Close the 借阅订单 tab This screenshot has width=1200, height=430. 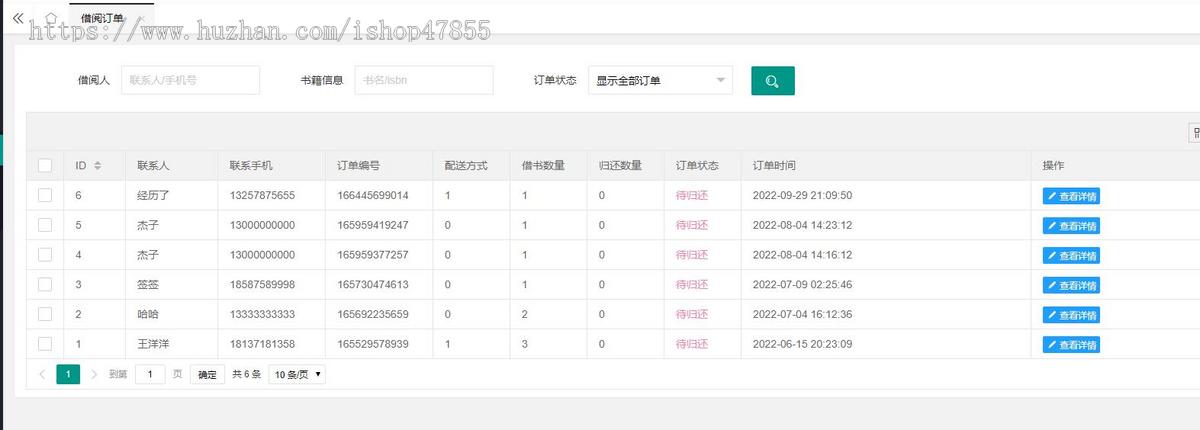point(140,18)
